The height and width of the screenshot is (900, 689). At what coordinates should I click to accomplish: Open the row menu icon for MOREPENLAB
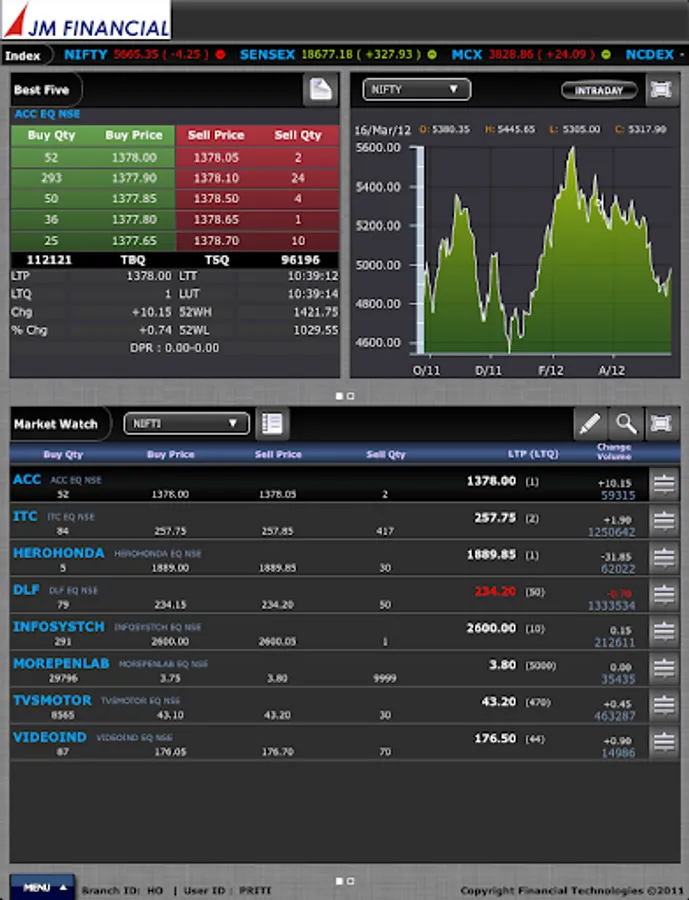(664, 668)
